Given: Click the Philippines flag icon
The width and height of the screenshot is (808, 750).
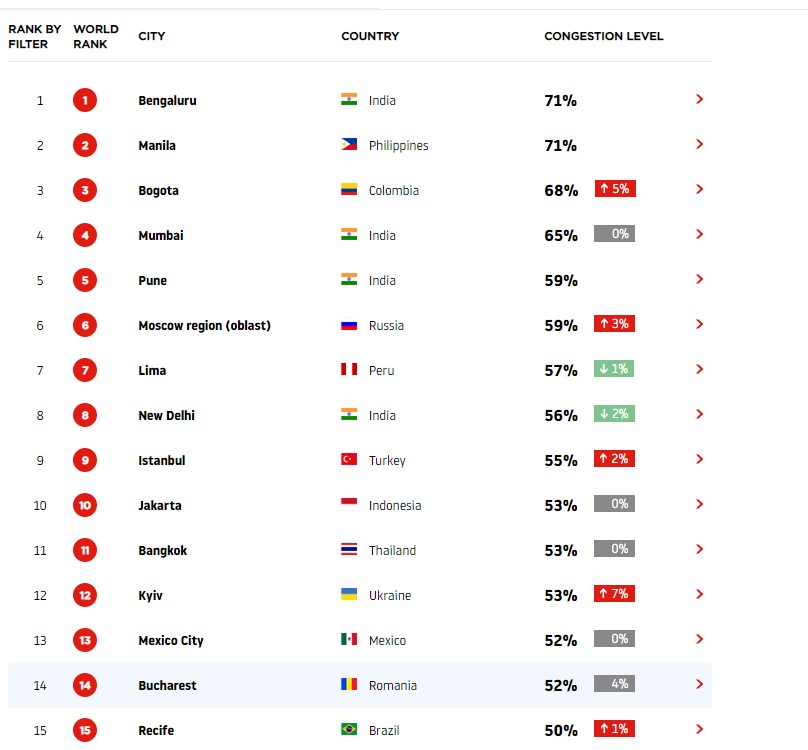Looking at the screenshot, I should pyautogui.click(x=349, y=145).
